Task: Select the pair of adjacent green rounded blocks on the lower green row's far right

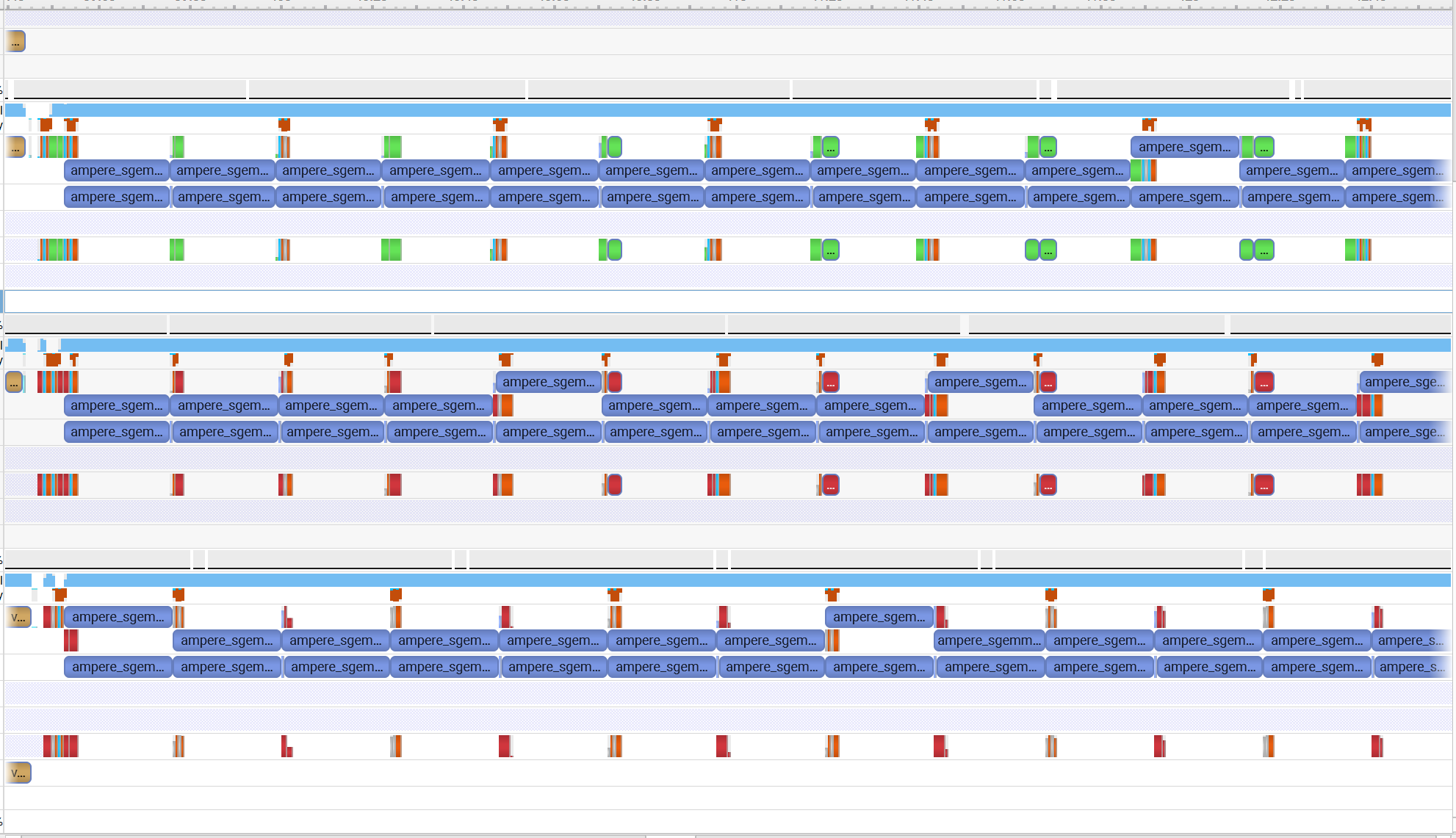Action: tap(1256, 250)
